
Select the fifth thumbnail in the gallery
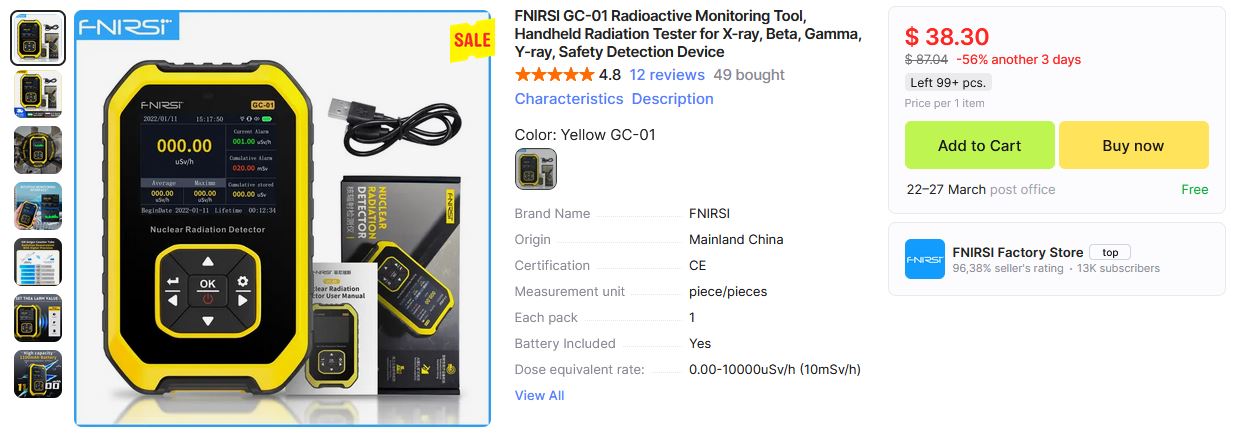coord(38,262)
